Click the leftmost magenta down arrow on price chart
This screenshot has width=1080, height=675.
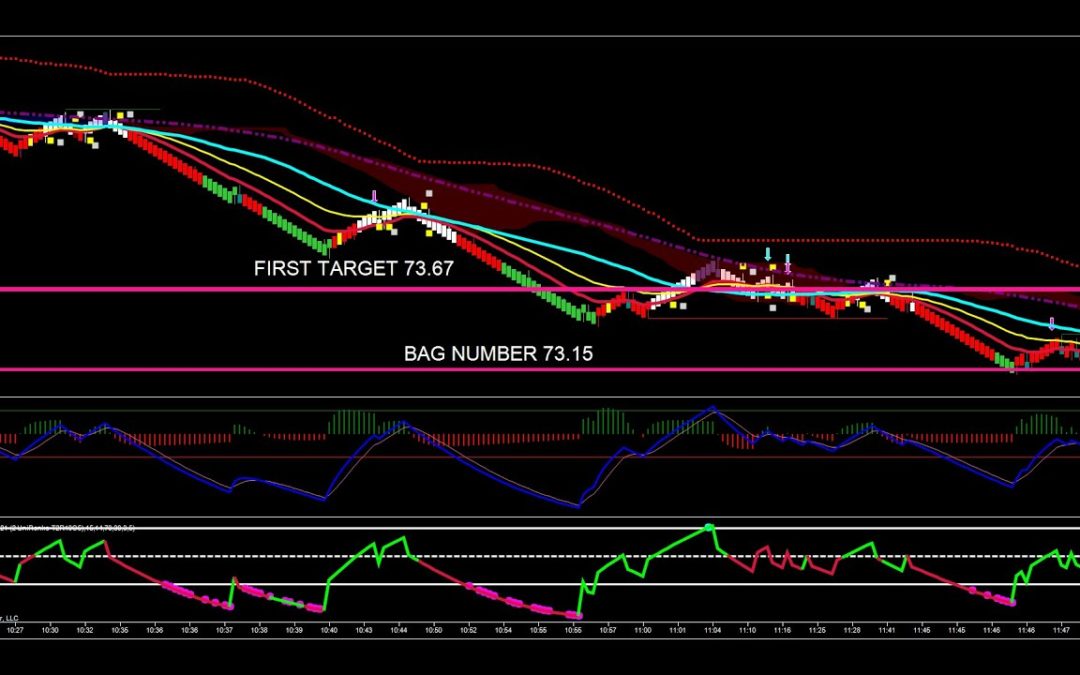click(374, 197)
